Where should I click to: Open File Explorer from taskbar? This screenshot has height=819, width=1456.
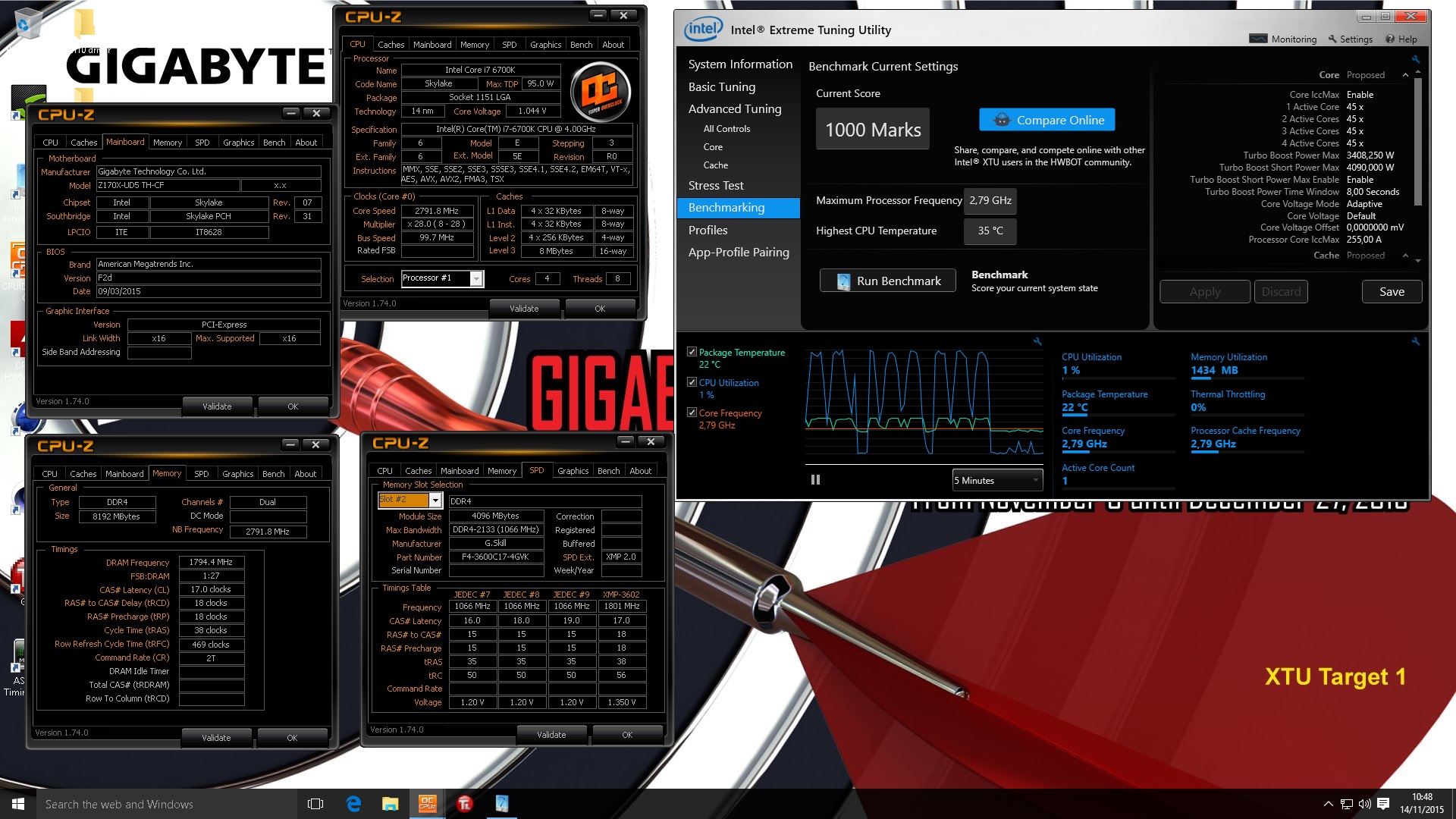pos(391,804)
